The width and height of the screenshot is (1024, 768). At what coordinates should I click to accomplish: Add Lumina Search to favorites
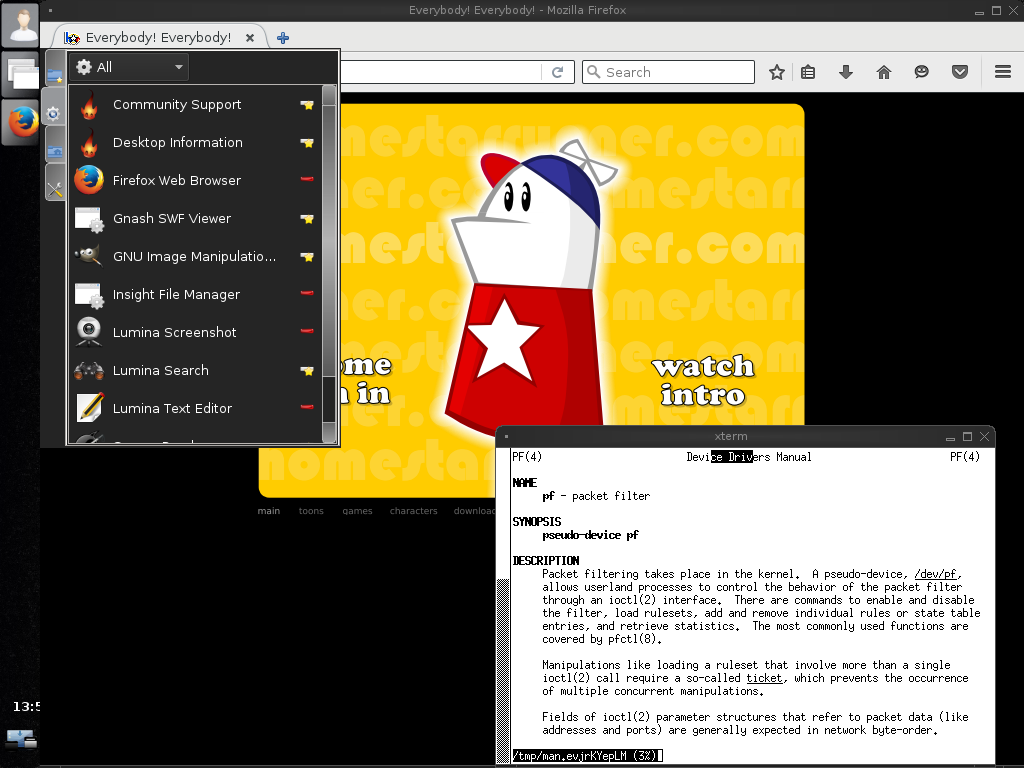click(x=307, y=370)
